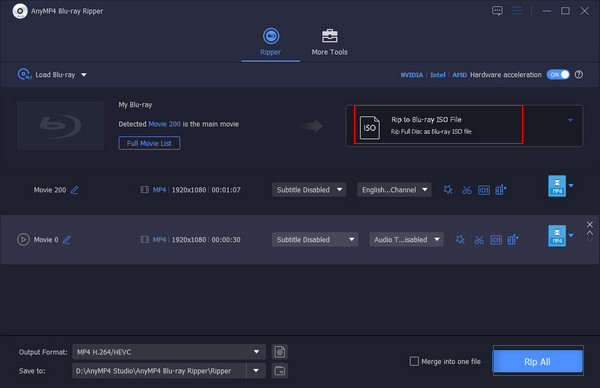
Task: Open hardware acceleration help question mark
Action: tap(579, 75)
